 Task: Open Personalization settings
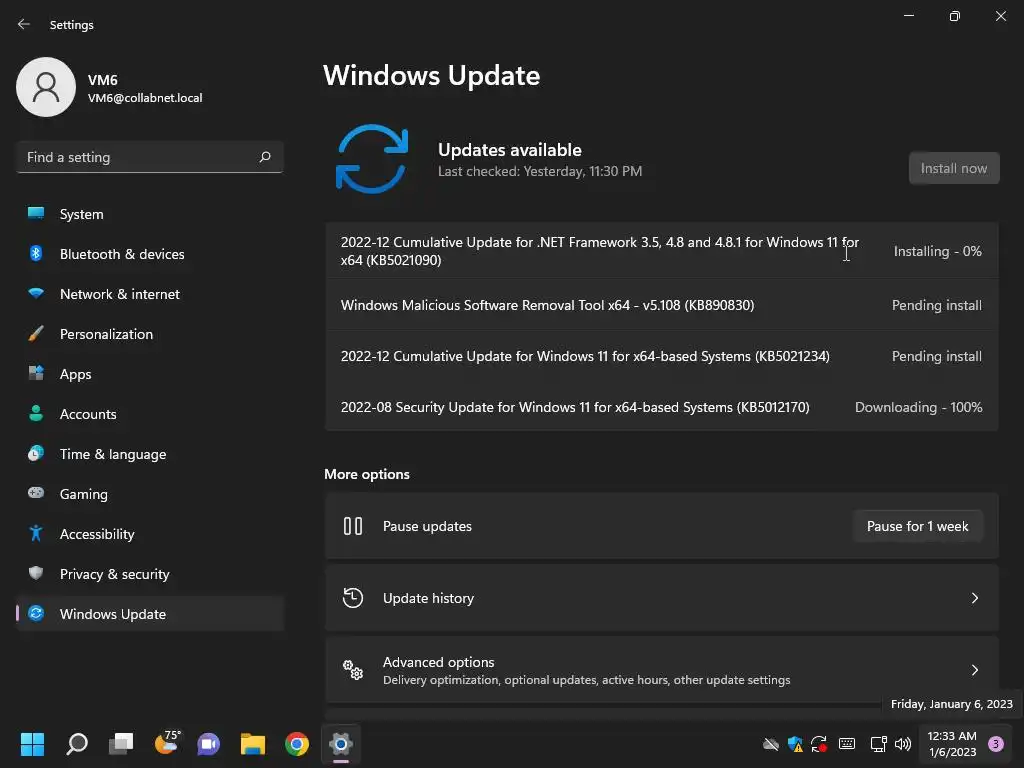pos(150,334)
